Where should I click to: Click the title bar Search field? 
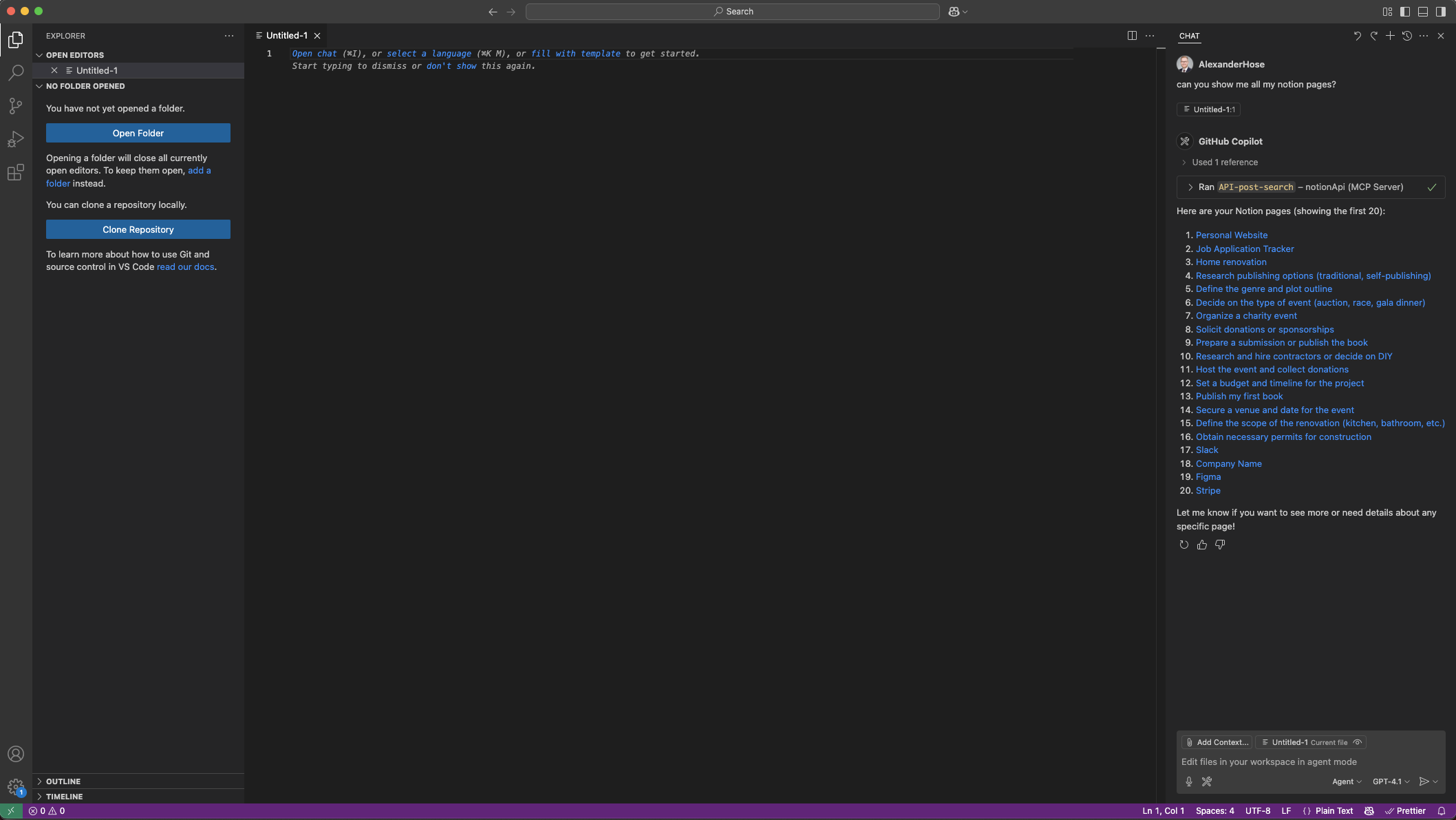[x=732, y=12]
